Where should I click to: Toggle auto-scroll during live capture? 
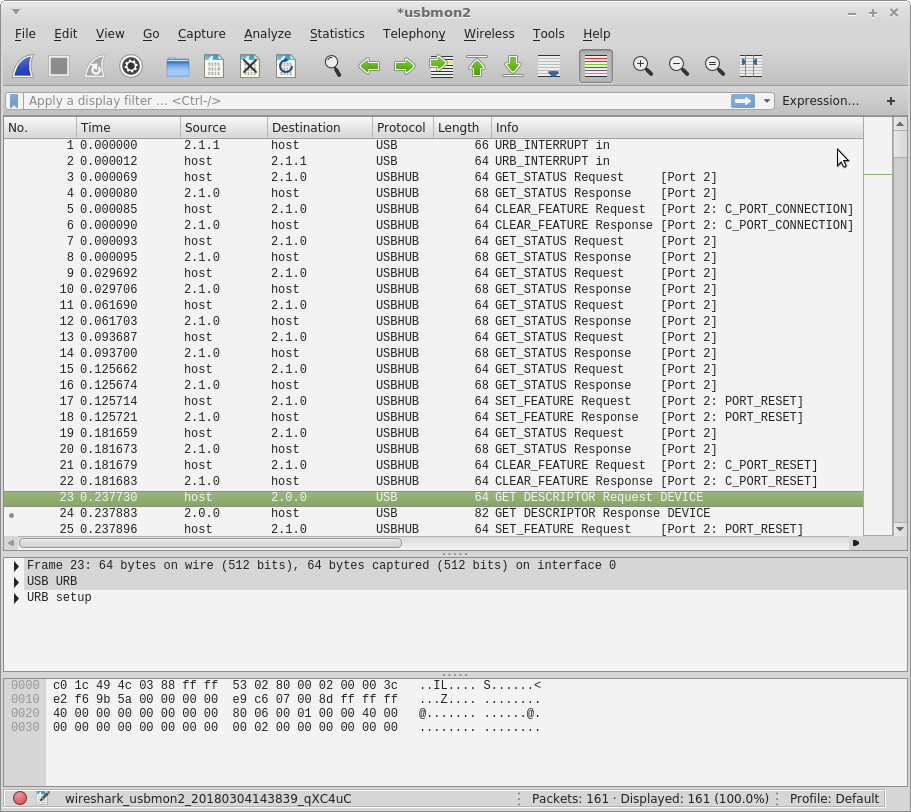[549, 66]
